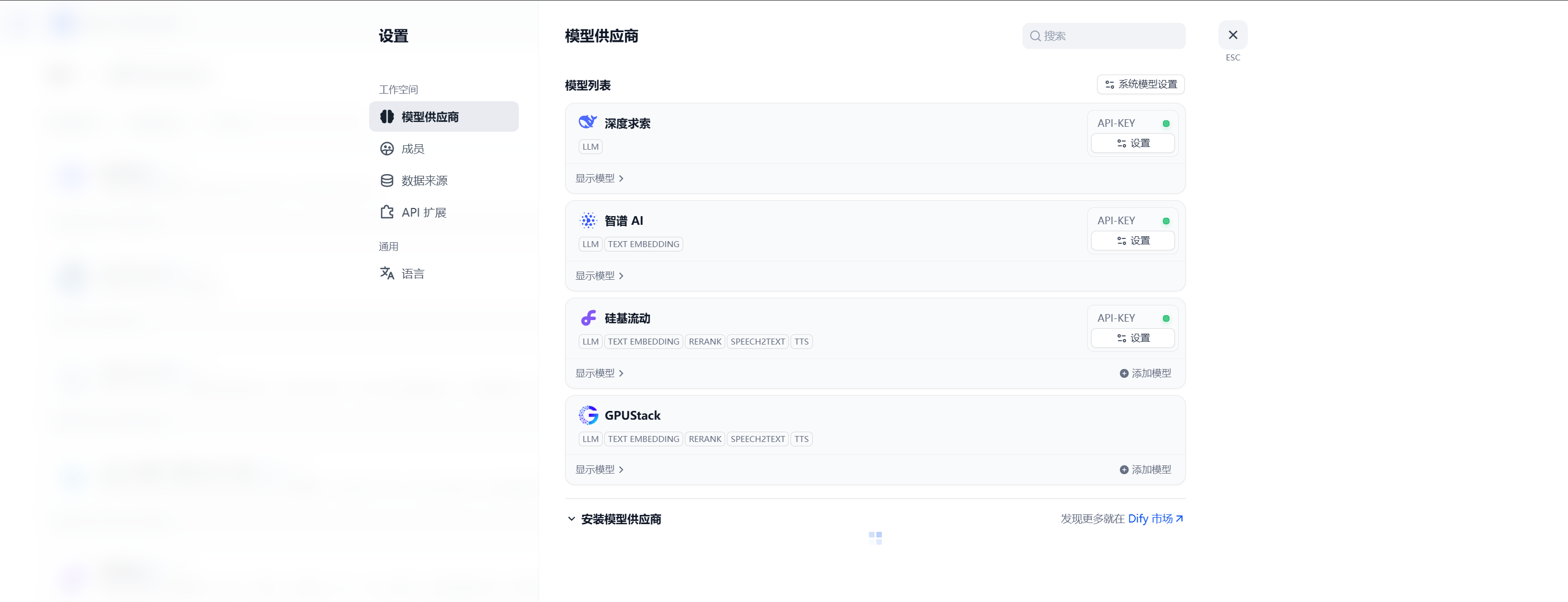This screenshot has width=1568, height=602.
Task: Click the GPUStack provider name
Action: 633,415
